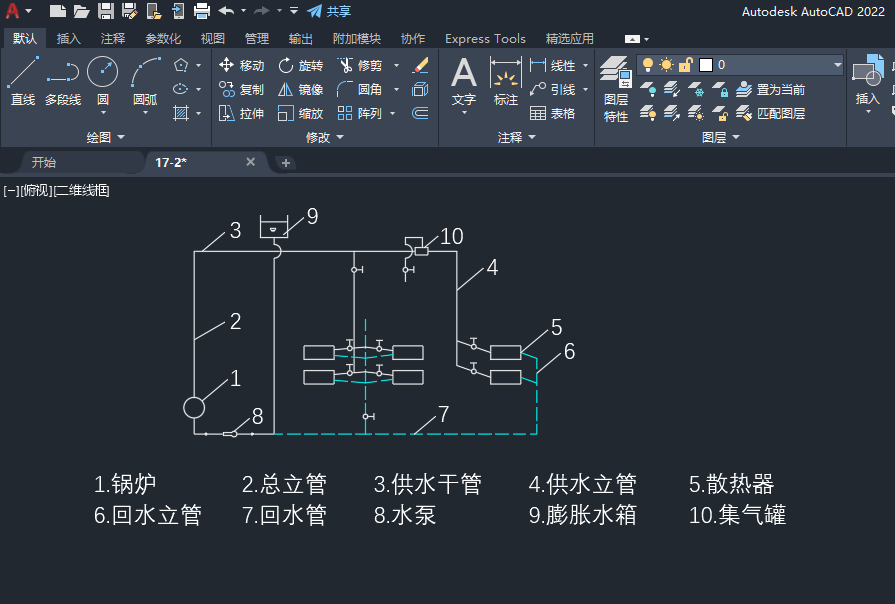Screen dimensions: 895x604
Task: Toggle layer freeze sun icon in layer dropdown
Action: click(x=666, y=65)
